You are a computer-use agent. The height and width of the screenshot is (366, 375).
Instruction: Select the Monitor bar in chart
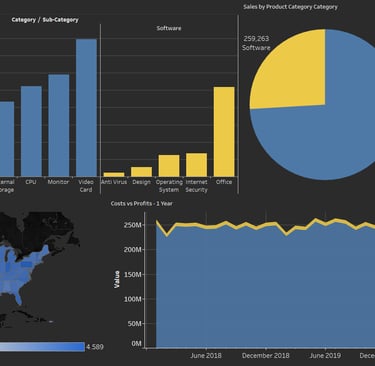coord(59,125)
